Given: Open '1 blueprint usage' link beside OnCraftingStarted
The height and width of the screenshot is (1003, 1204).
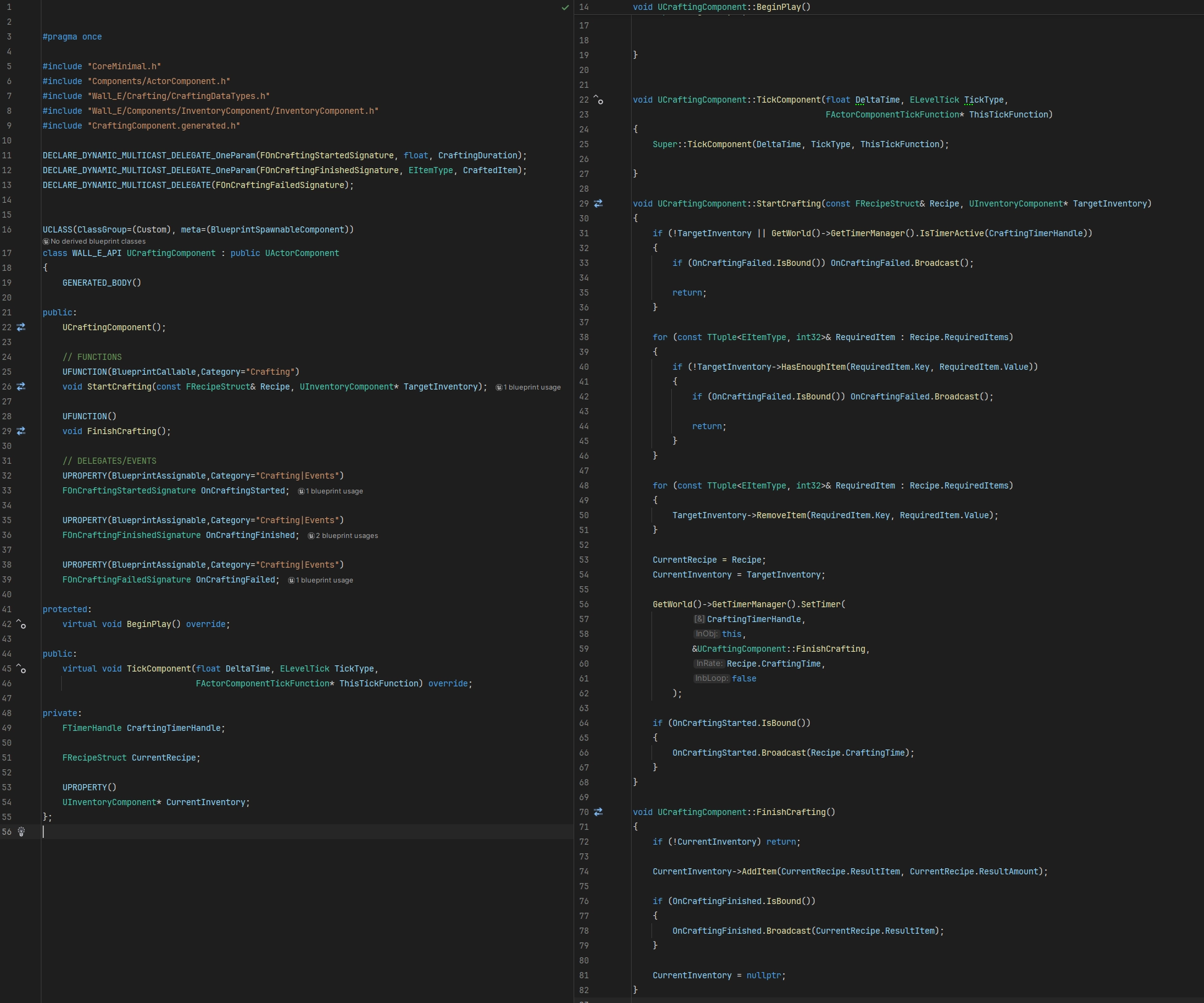Looking at the screenshot, I should [x=331, y=491].
